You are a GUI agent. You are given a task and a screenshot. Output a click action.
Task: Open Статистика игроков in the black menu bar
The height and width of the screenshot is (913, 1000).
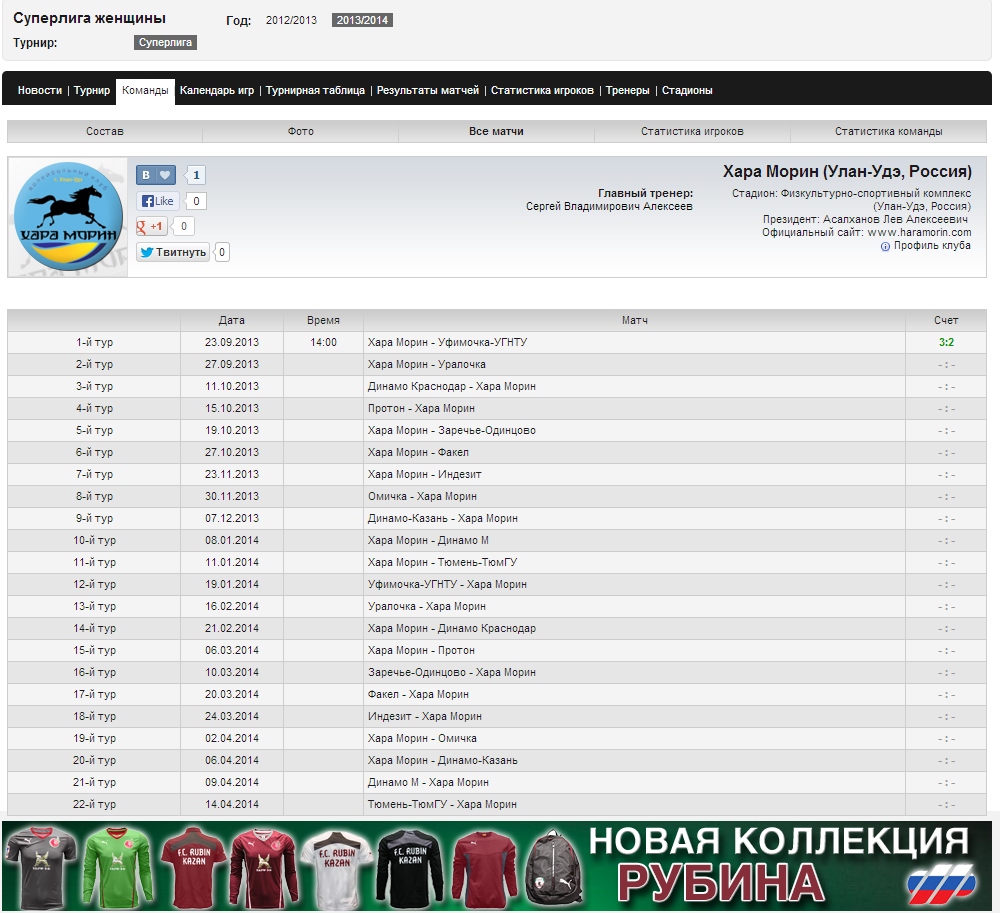point(542,91)
